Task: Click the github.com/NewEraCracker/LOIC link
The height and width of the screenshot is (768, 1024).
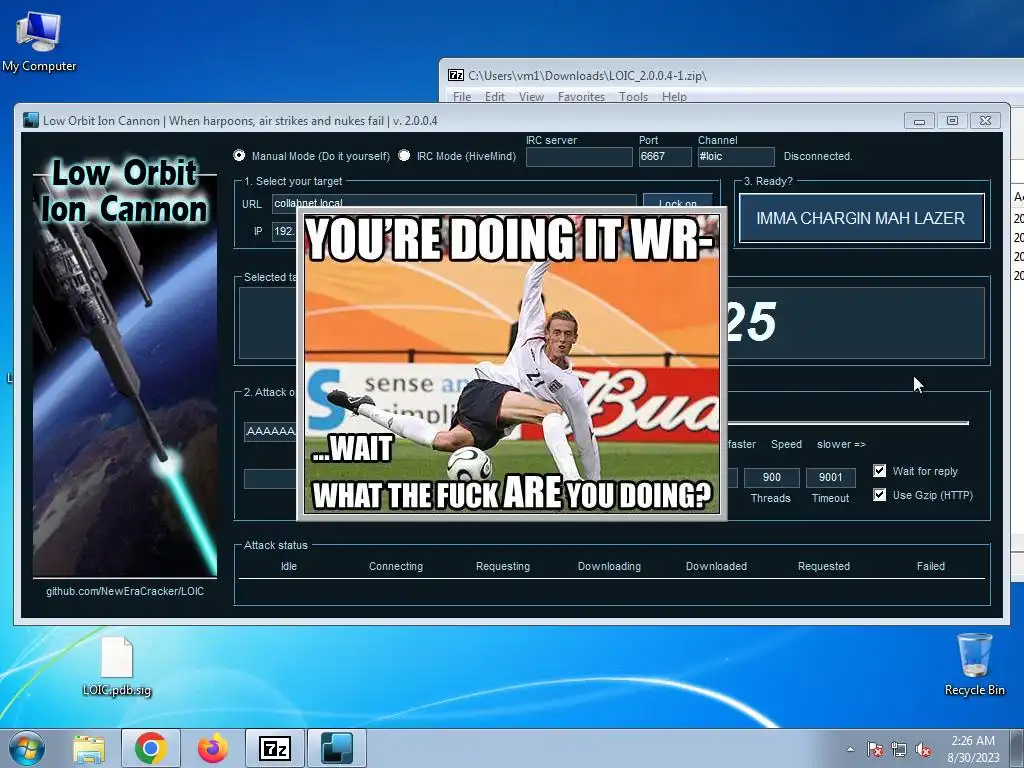Action: pyautogui.click(x=125, y=591)
